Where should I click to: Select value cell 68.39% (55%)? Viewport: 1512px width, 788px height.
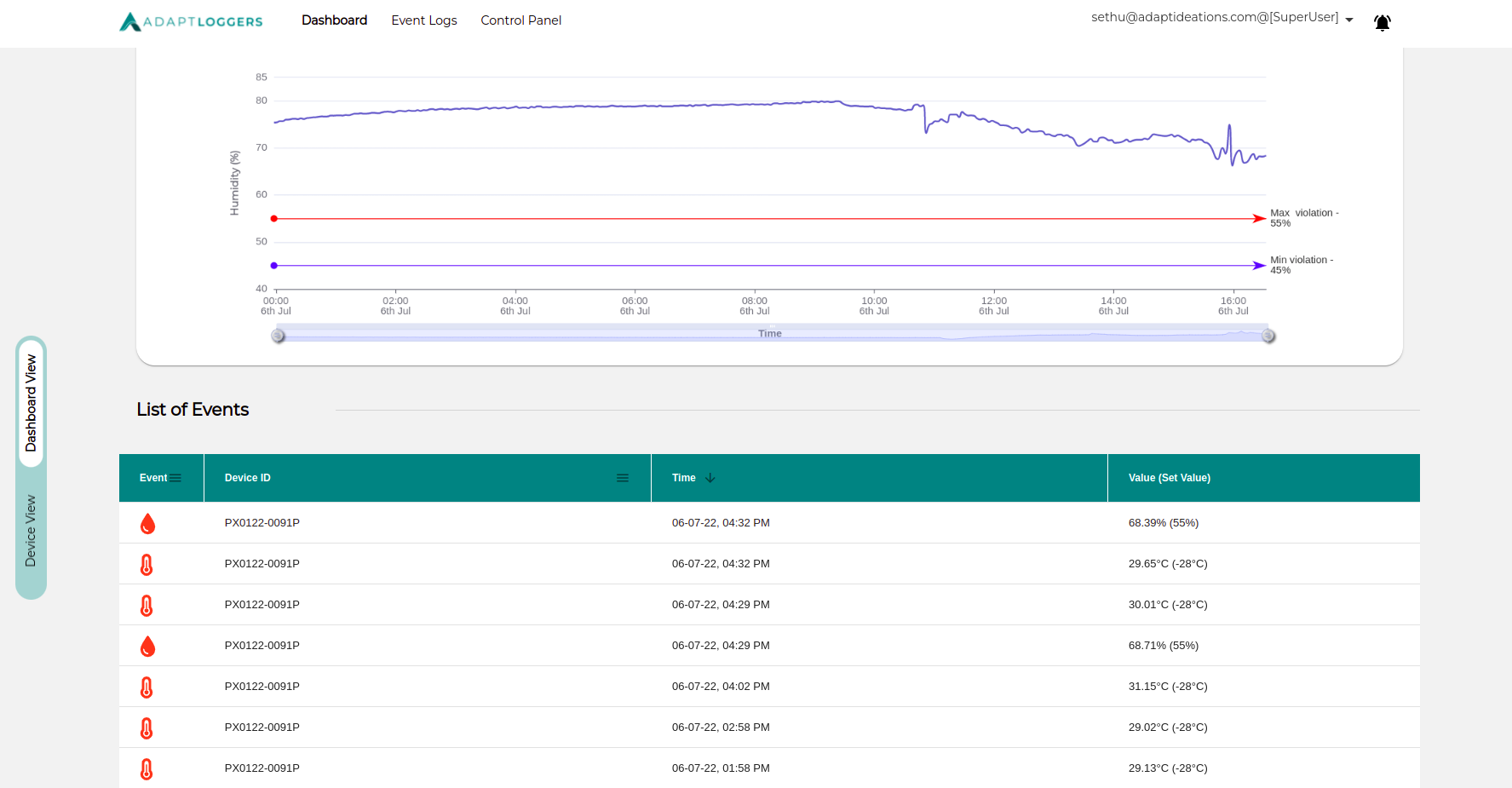(x=1164, y=523)
